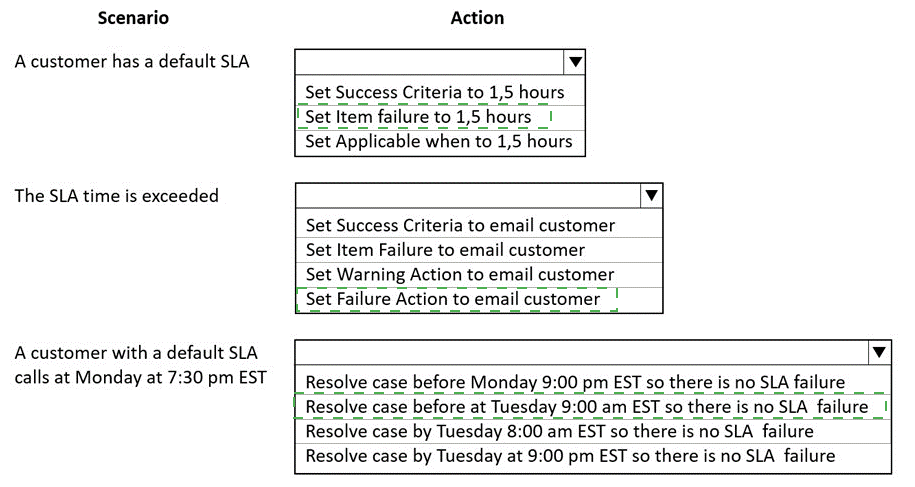Click the 'The SLA time is exceeded' scenario text
The image size is (915, 487).
click(x=117, y=196)
